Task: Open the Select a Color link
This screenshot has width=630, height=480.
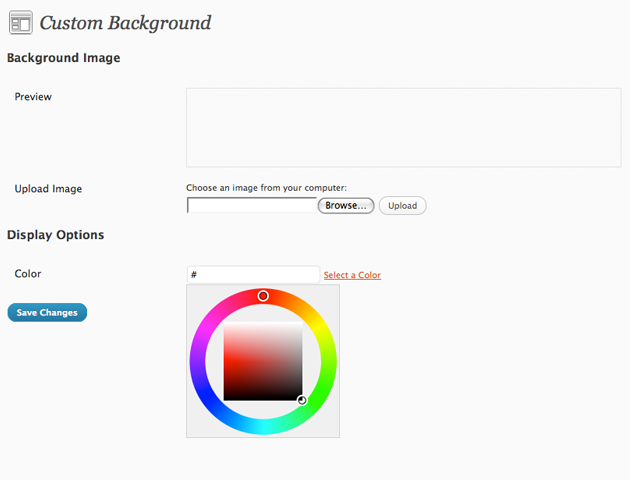Action: 352,275
